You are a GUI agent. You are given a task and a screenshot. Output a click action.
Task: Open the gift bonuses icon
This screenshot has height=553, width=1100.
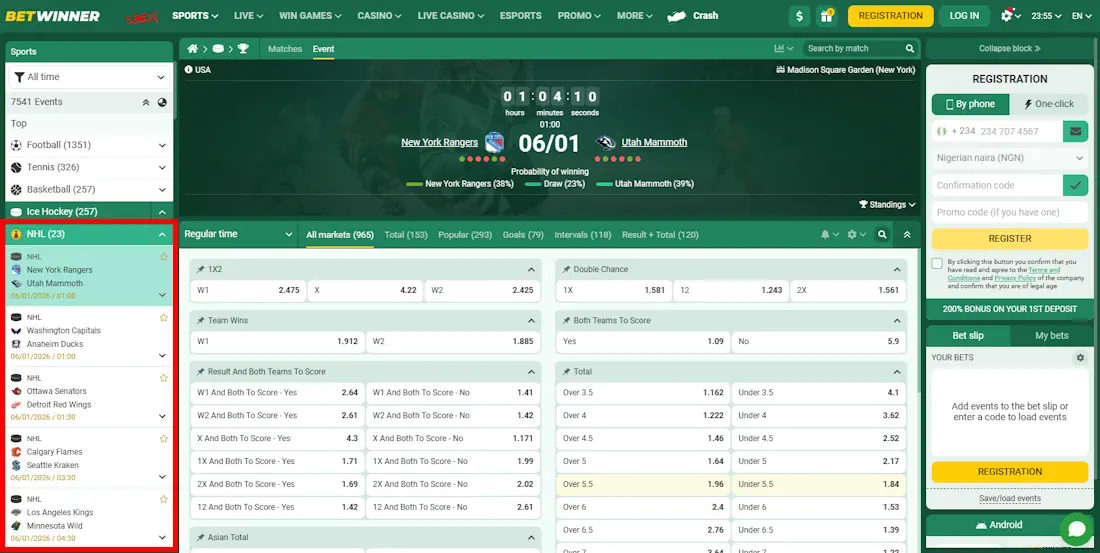coord(826,15)
